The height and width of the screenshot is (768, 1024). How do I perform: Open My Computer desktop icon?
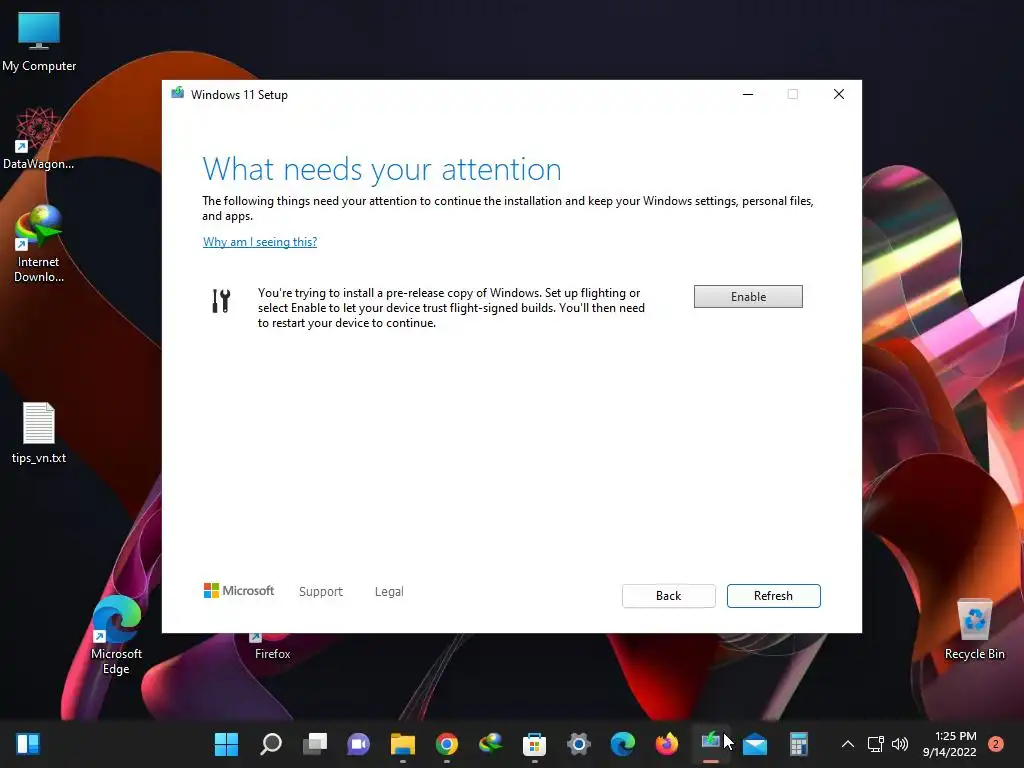click(39, 41)
